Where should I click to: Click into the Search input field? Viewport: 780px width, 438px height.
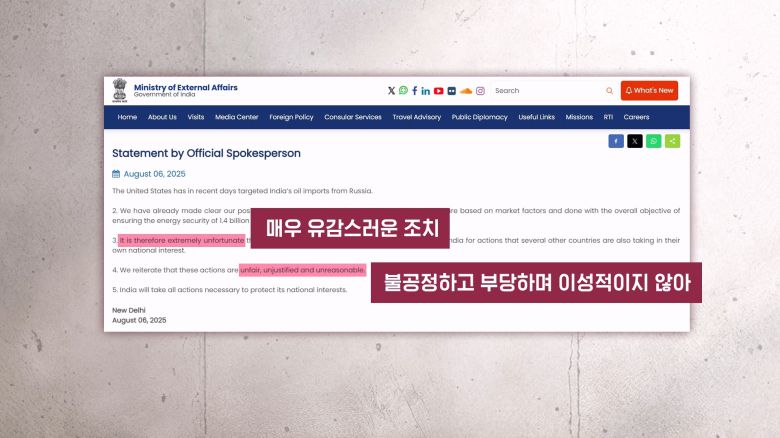click(545, 91)
